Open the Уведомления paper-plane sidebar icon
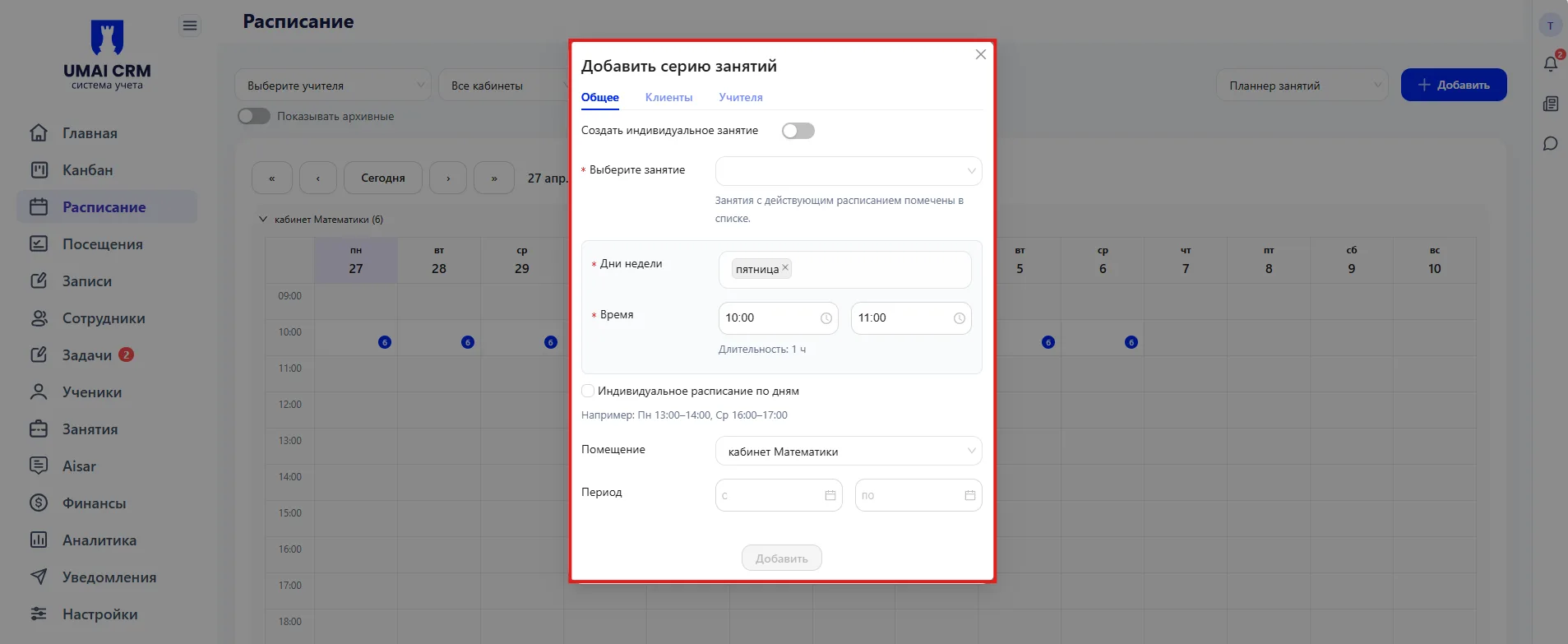 pos(39,577)
